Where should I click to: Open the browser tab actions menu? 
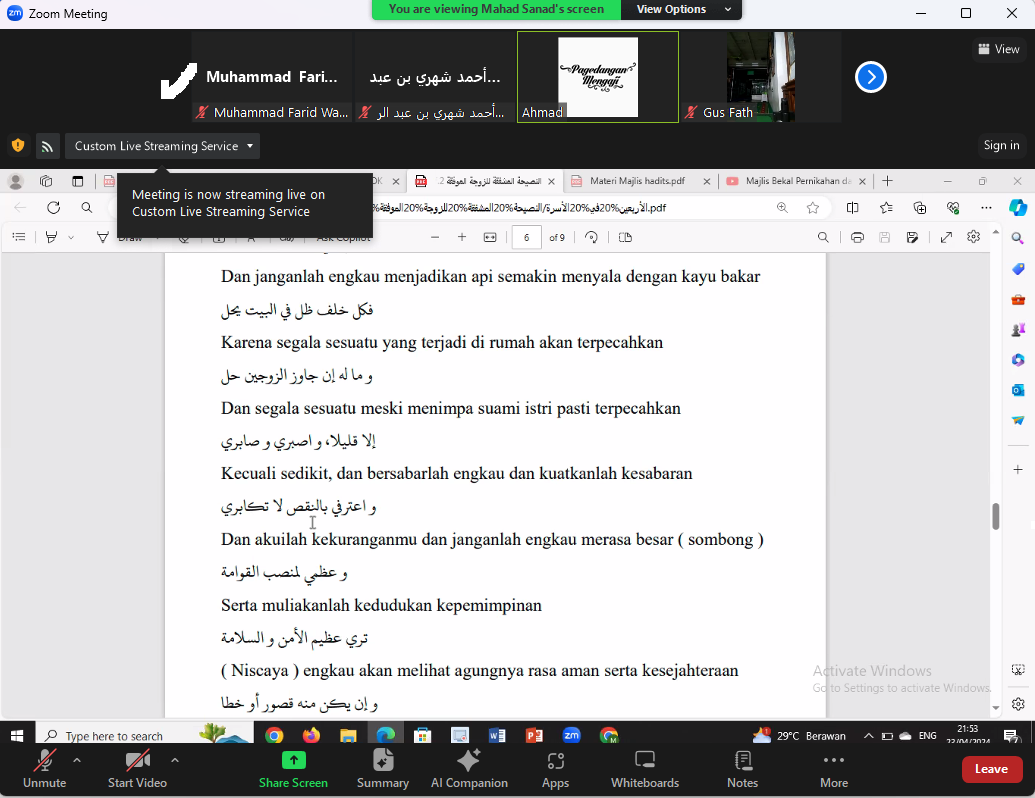click(x=77, y=181)
